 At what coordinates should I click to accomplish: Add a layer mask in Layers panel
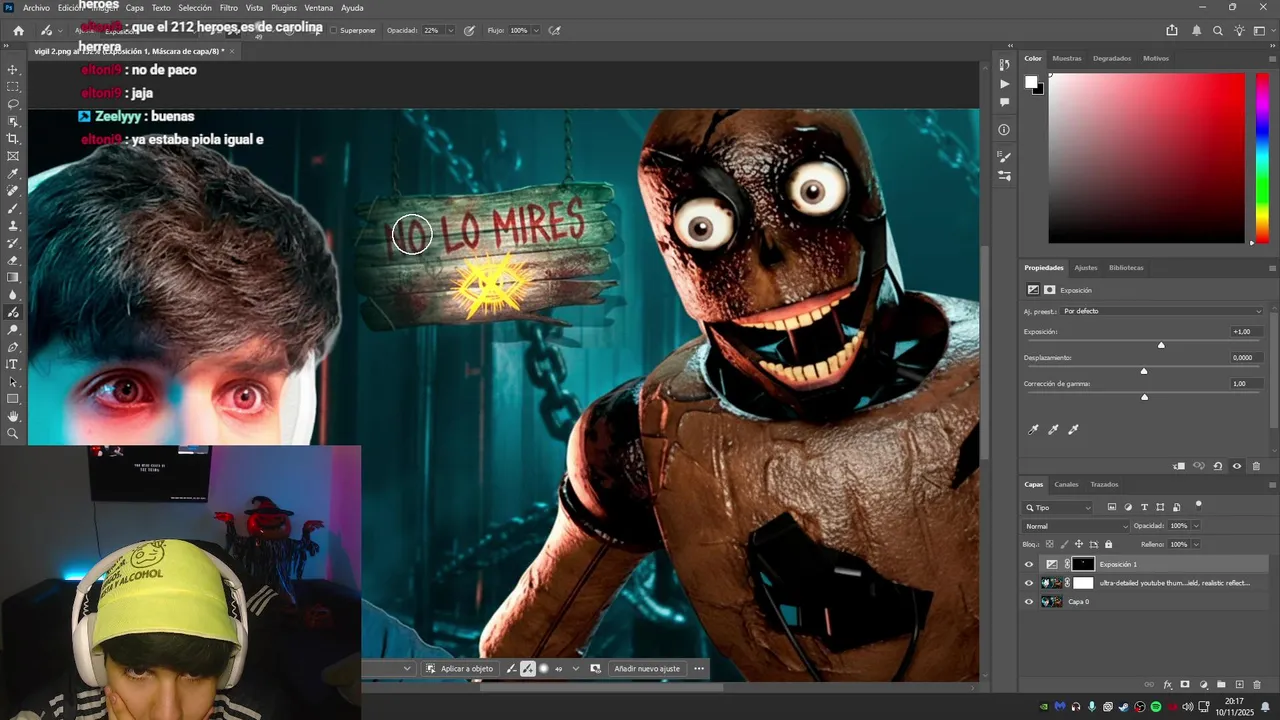(1185, 685)
